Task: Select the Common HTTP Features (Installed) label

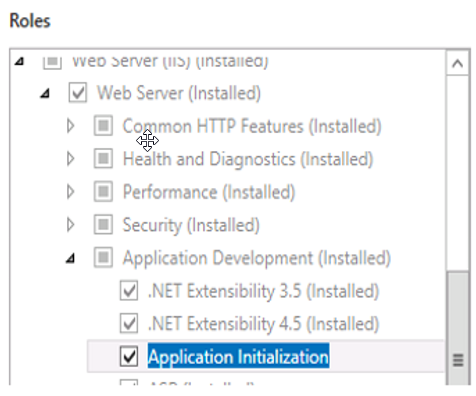Action: click(252, 126)
